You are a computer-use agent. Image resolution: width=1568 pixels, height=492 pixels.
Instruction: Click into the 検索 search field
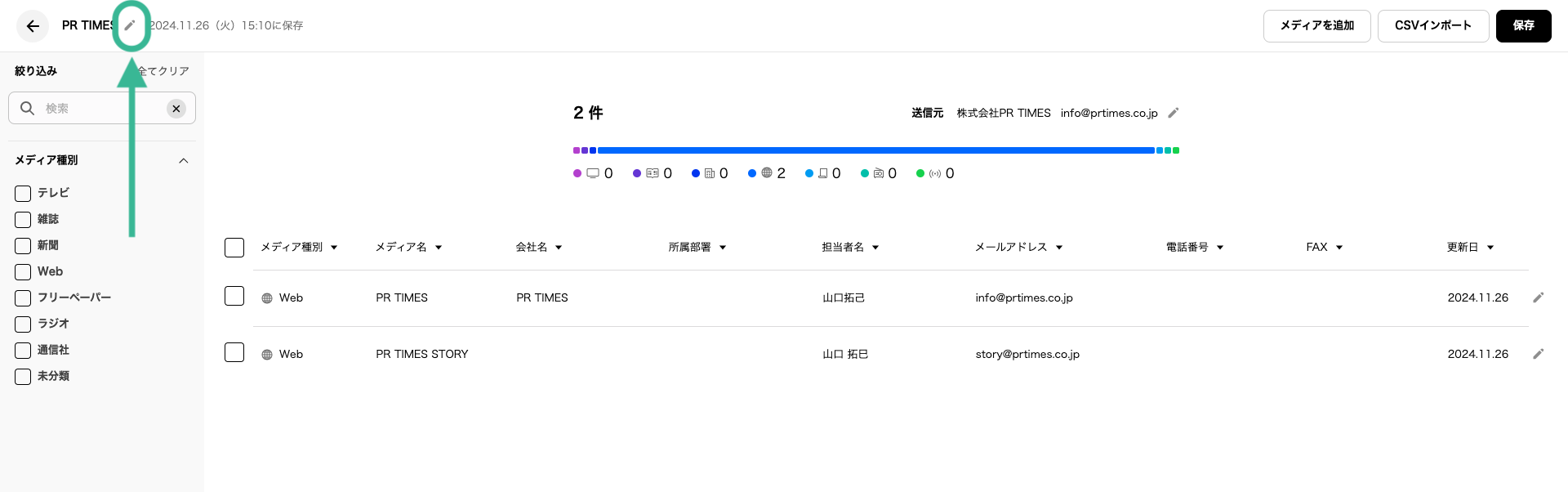tap(102, 109)
